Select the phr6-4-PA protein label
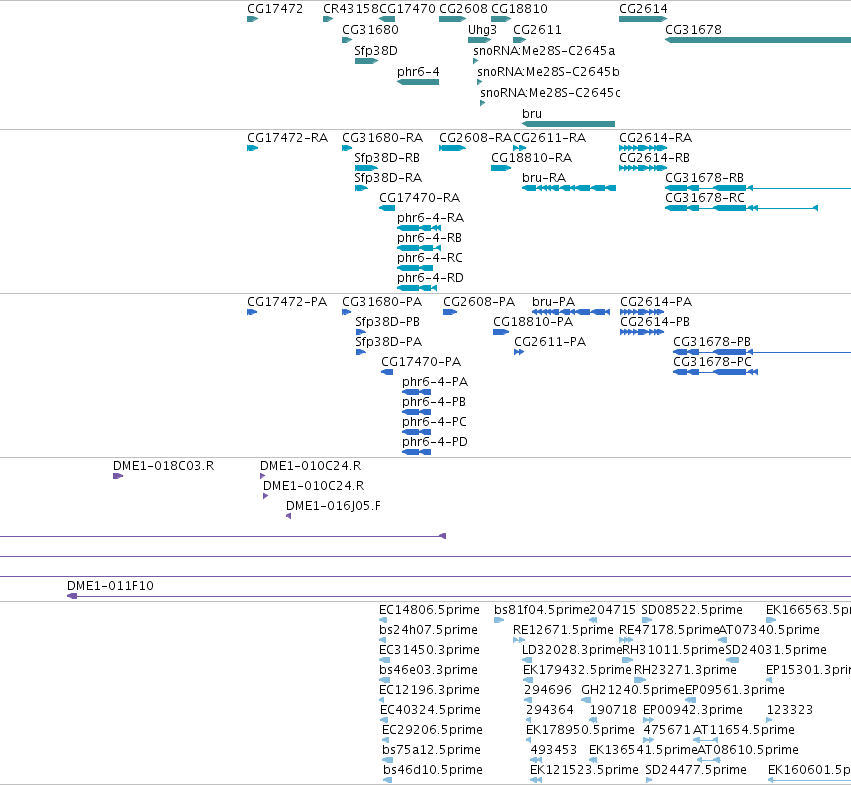The image size is (851, 785). tap(435, 382)
